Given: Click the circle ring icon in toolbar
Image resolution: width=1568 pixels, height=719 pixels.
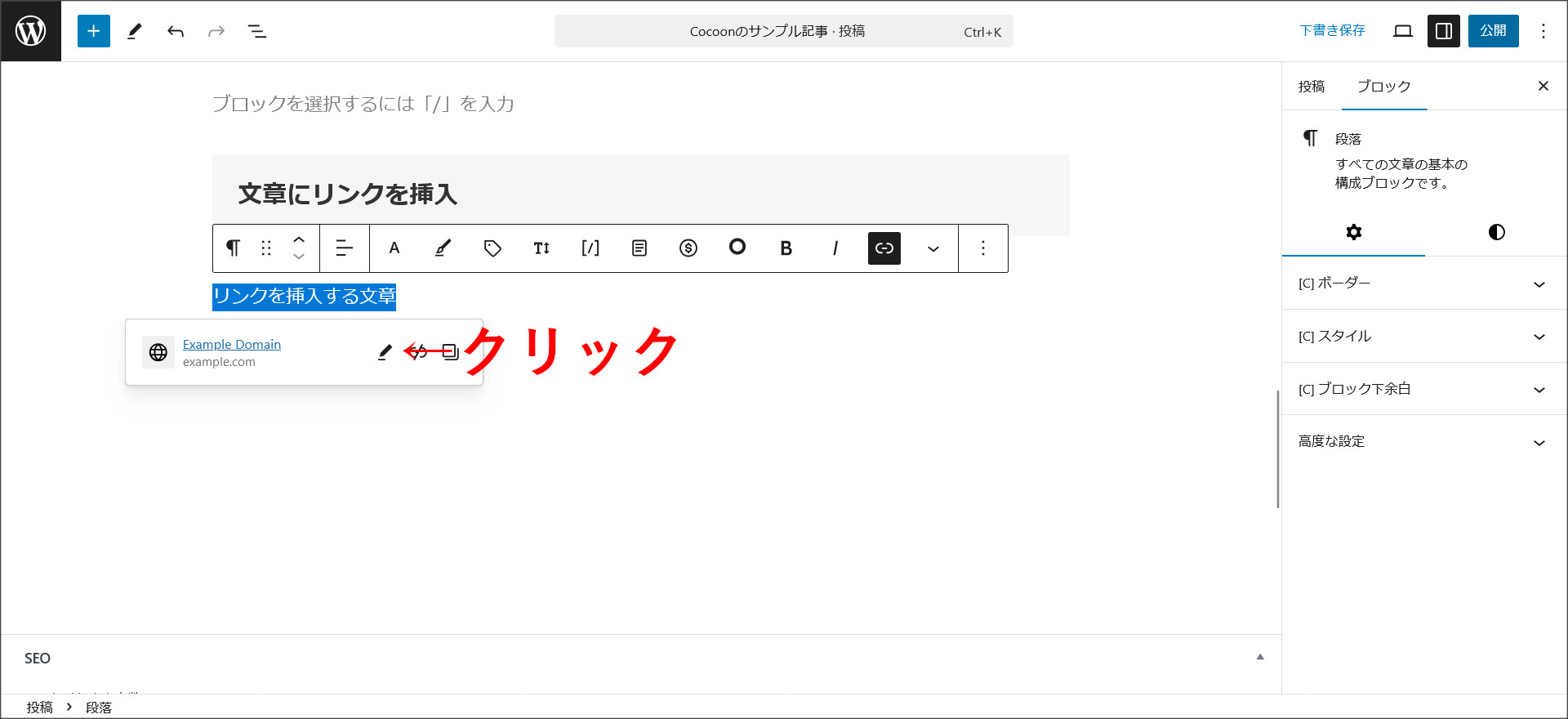Looking at the screenshot, I should pos(737,247).
